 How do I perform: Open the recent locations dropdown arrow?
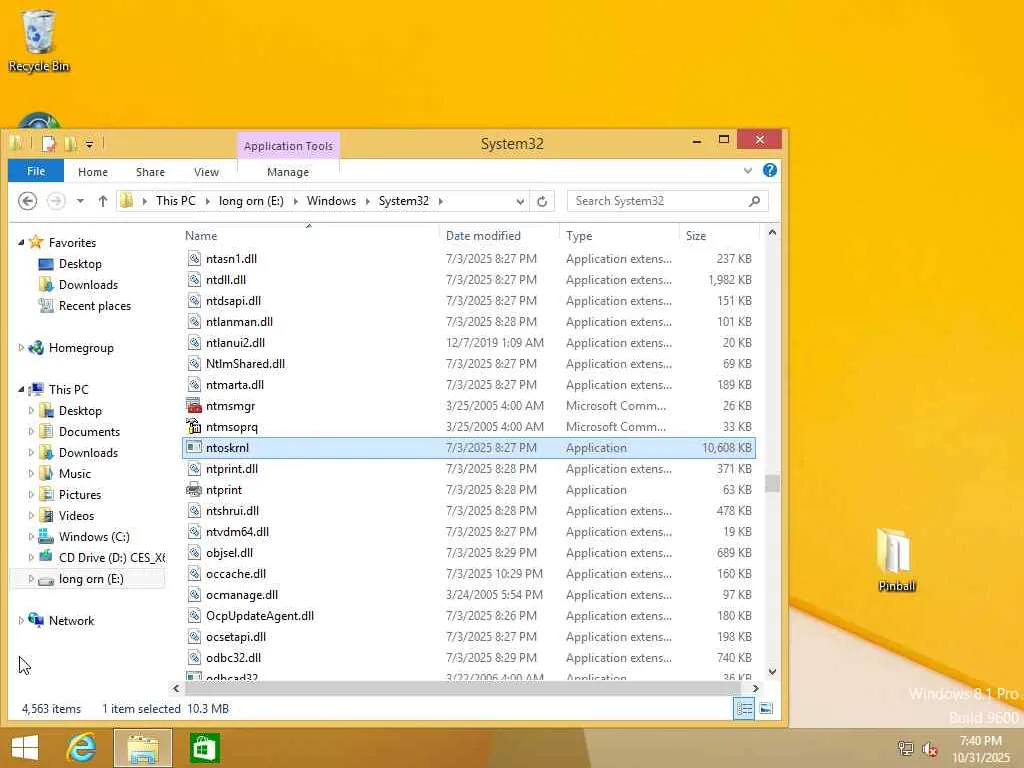[80, 201]
